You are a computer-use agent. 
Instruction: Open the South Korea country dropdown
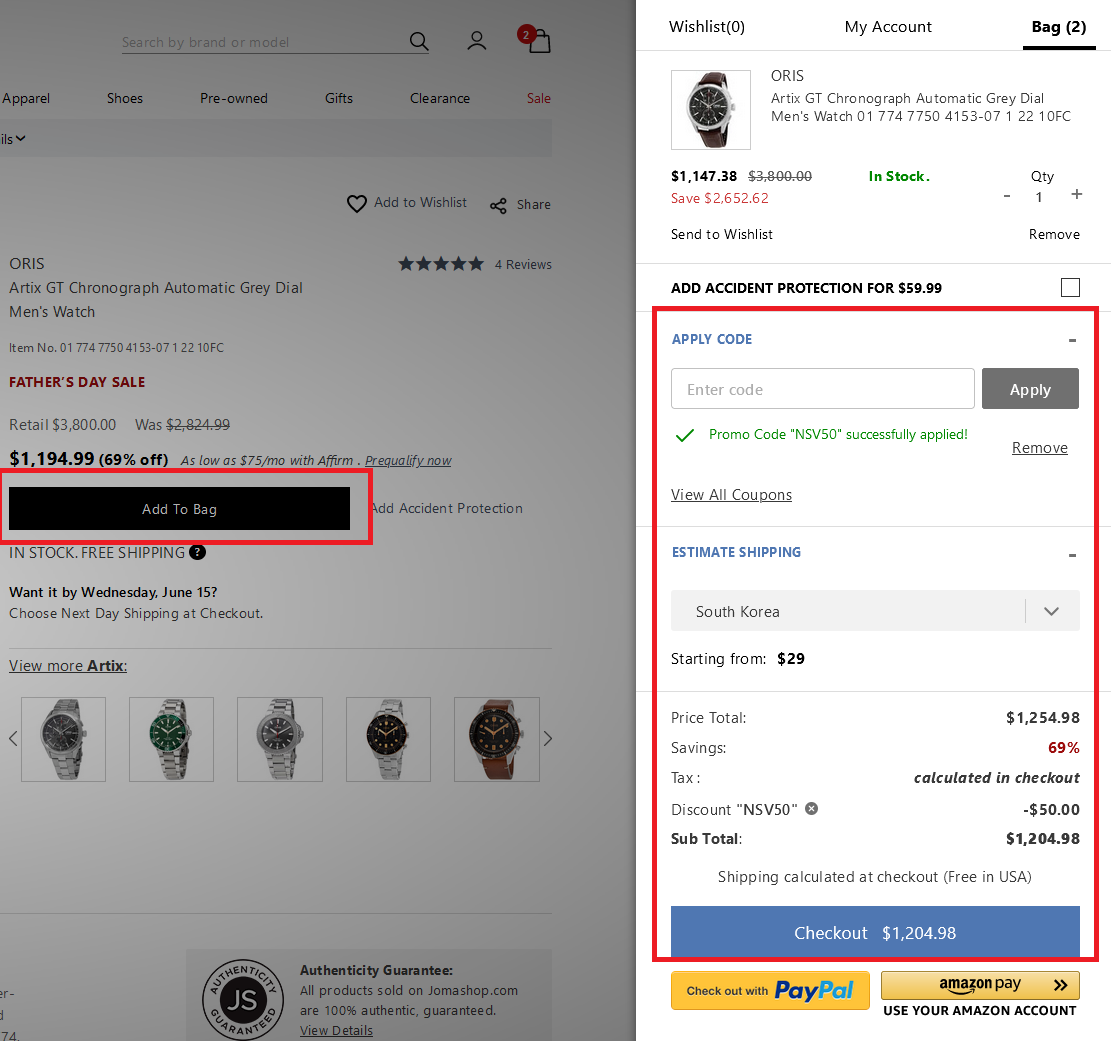pyautogui.click(x=875, y=611)
